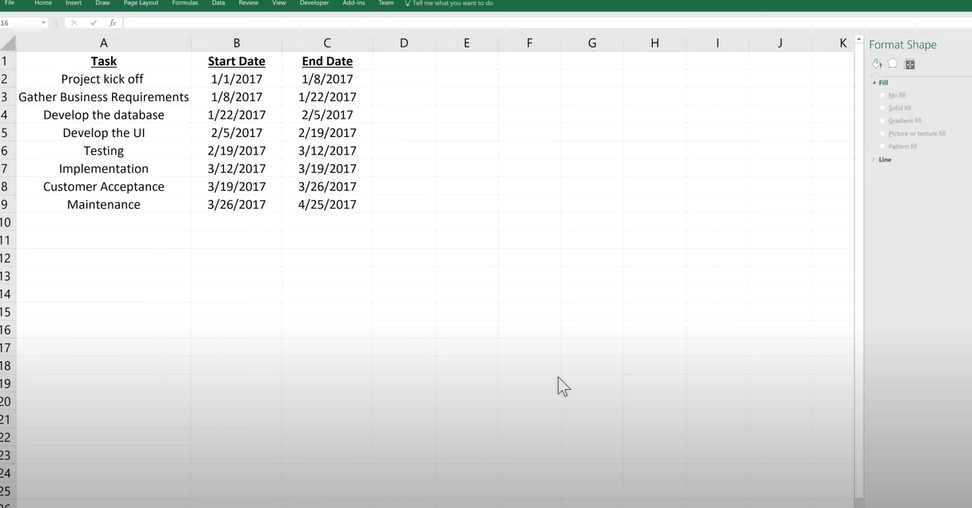Select row 1 header

tap(7, 61)
